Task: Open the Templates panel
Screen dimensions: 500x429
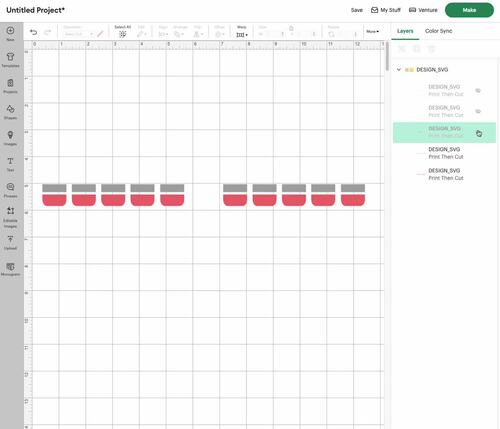Action: (10, 60)
